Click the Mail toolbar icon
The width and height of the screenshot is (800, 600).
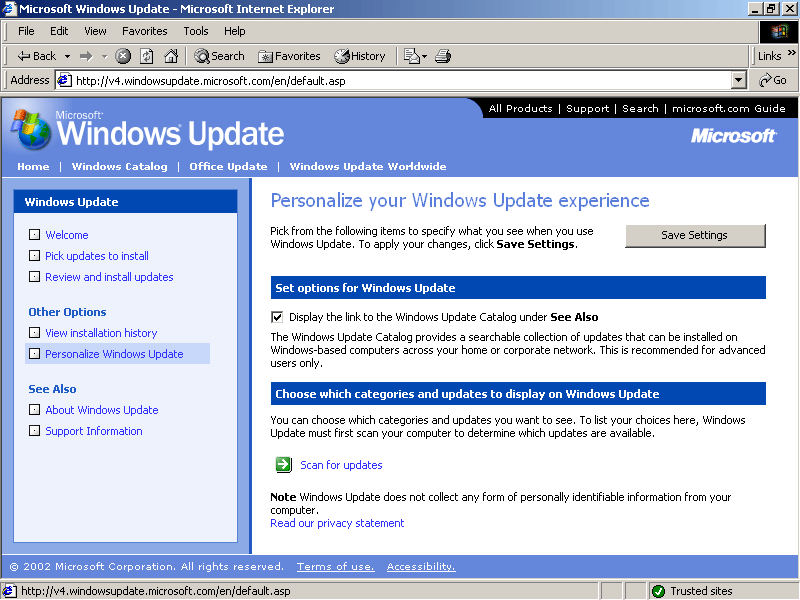point(412,56)
